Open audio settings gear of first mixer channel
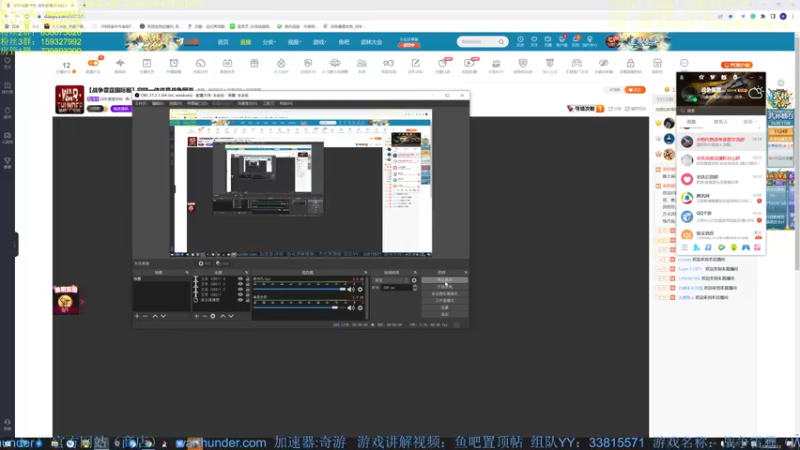The image size is (800, 450). [360, 289]
